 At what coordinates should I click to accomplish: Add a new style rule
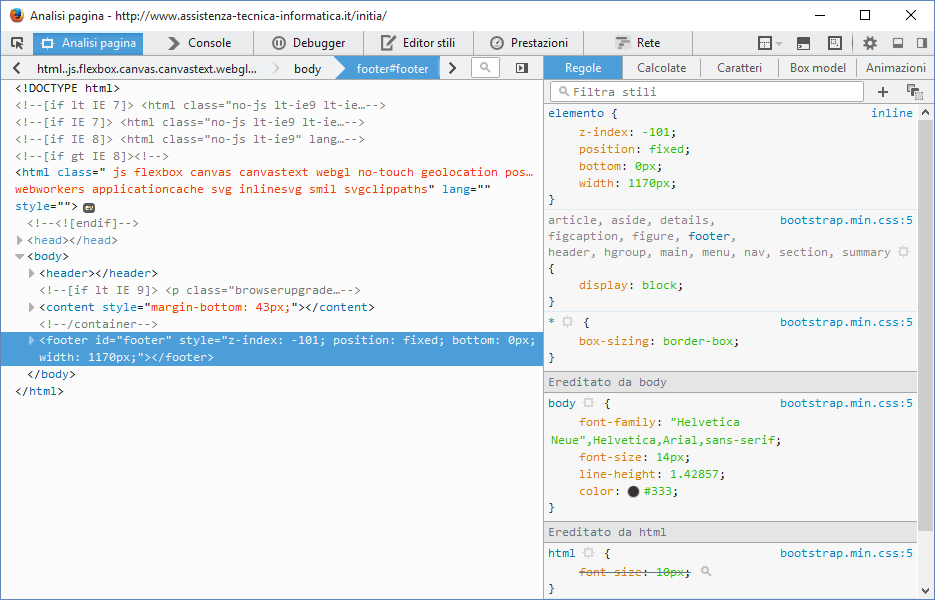[x=883, y=92]
